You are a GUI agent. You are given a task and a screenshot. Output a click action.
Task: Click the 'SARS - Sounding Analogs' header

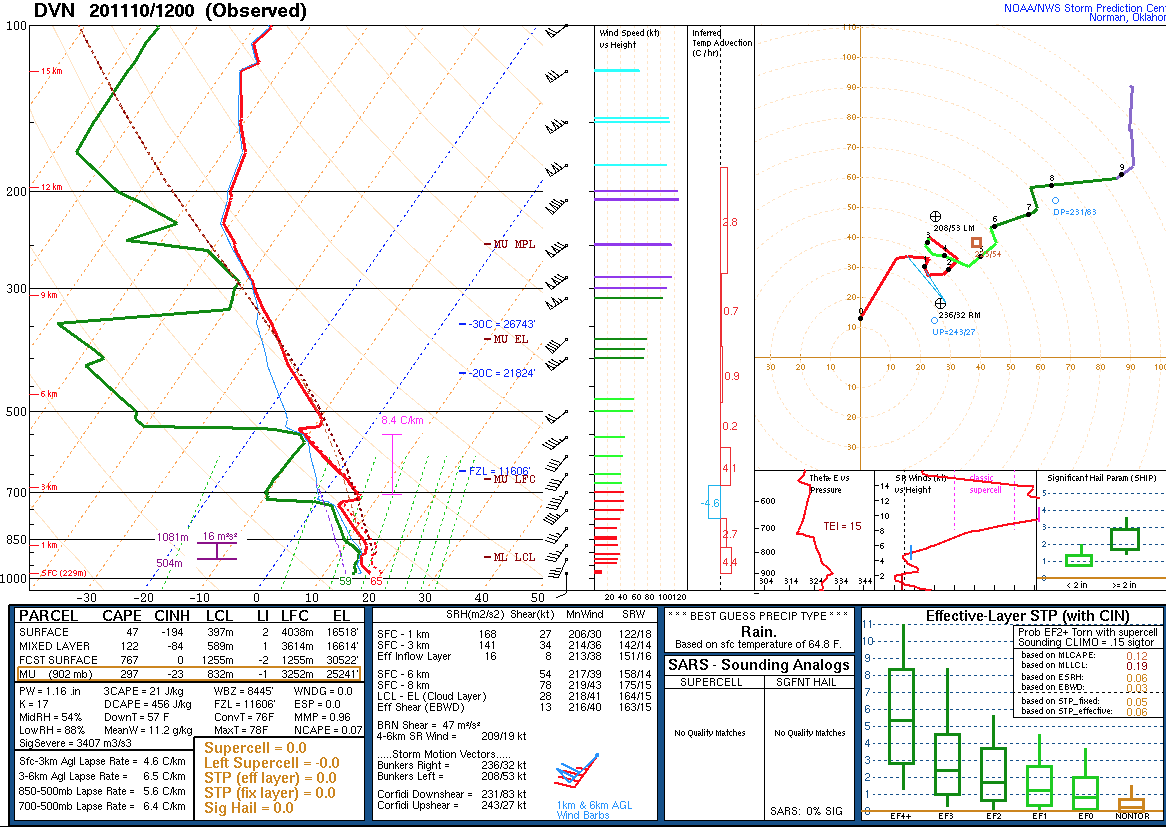pos(758,665)
